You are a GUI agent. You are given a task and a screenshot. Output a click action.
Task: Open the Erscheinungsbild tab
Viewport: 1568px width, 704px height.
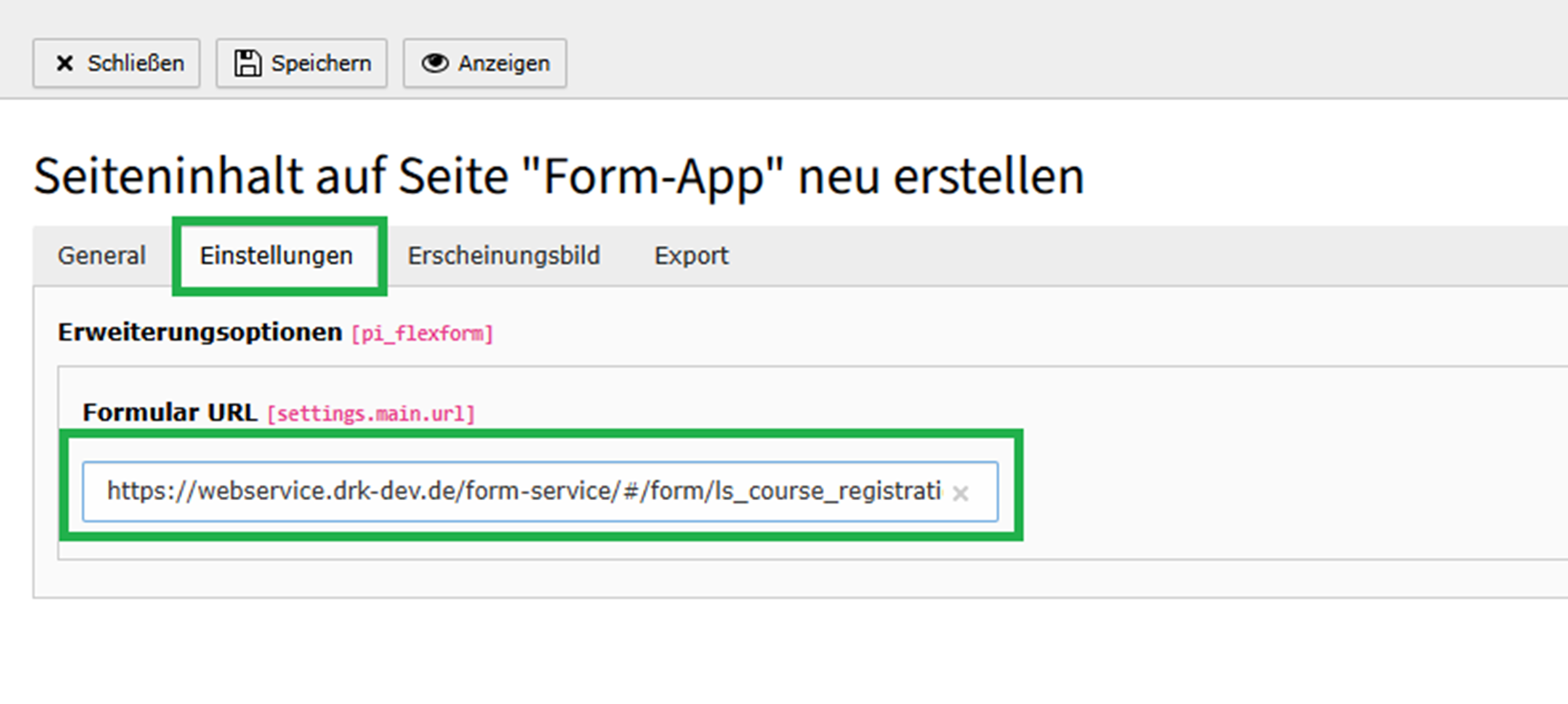coord(504,255)
